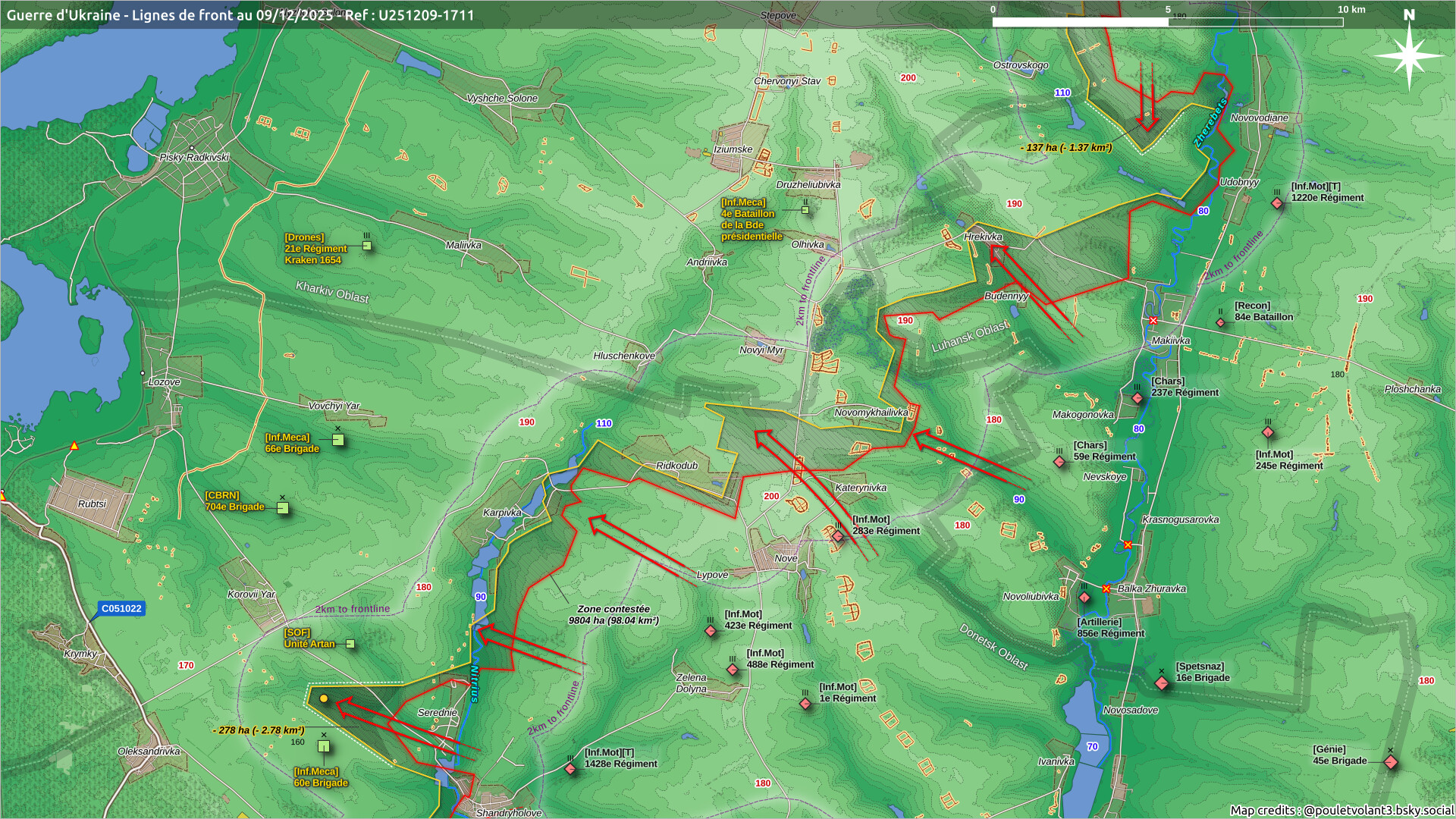Image resolution: width=1456 pixels, height=819 pixels.
Task: Click the Novomykhailivka village label
Action: coord(871,413)
